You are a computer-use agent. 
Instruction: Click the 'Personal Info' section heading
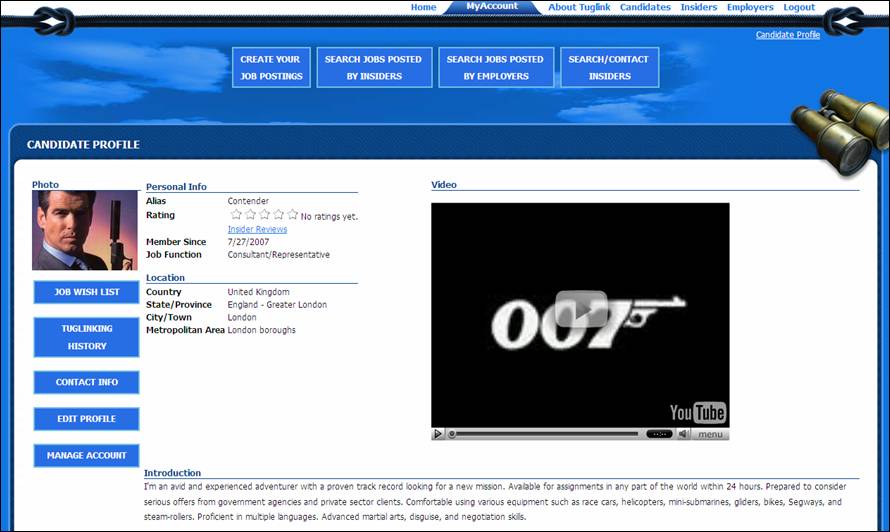coord(176,187)
